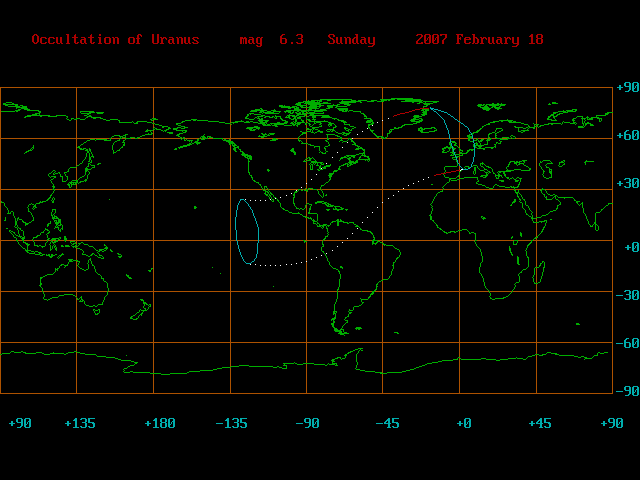The height and width of the screenshot is (480, 640).
Task: Click the Antarctica coastline on the map
Action: (300, 365)
